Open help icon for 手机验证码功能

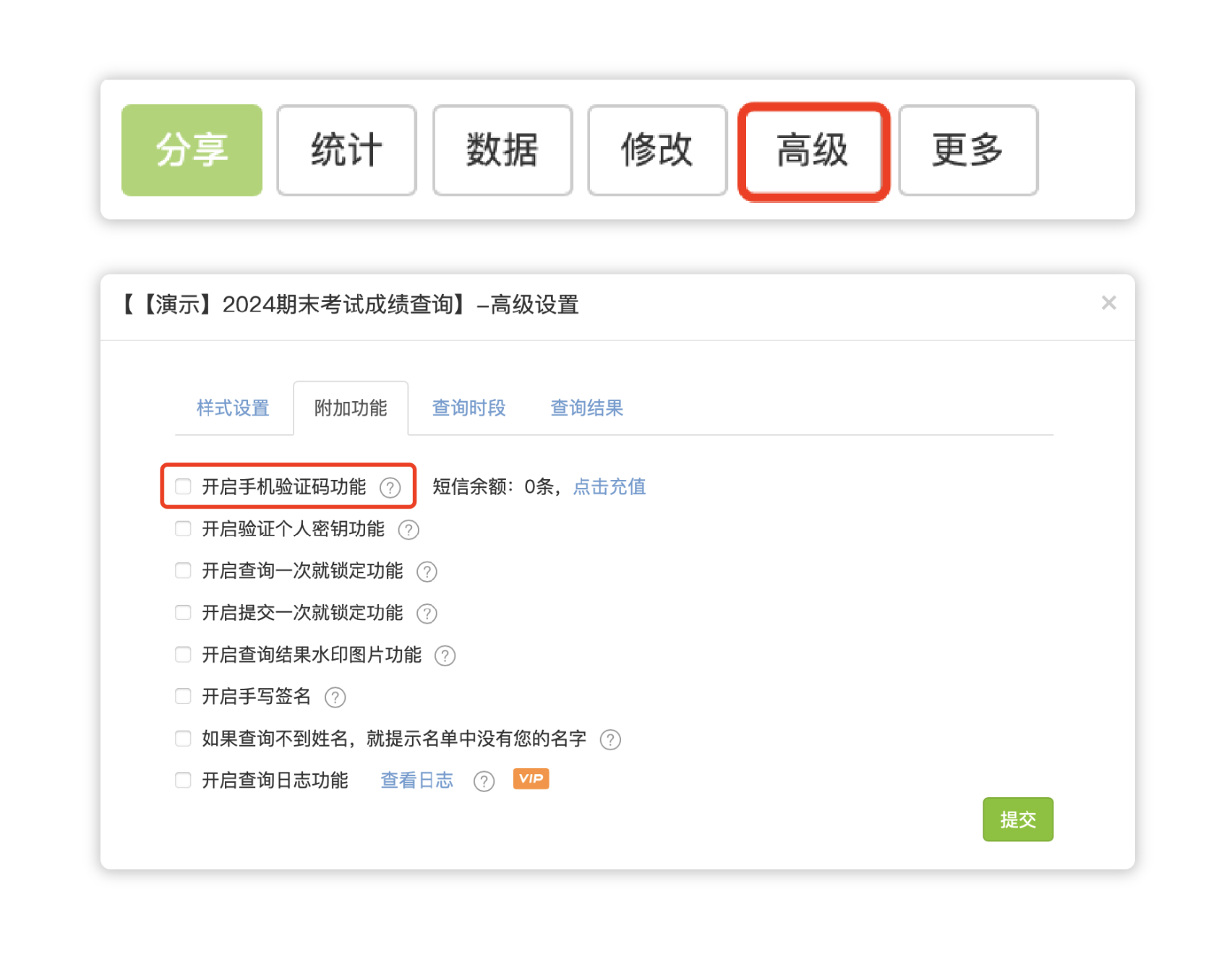[390, 488]
